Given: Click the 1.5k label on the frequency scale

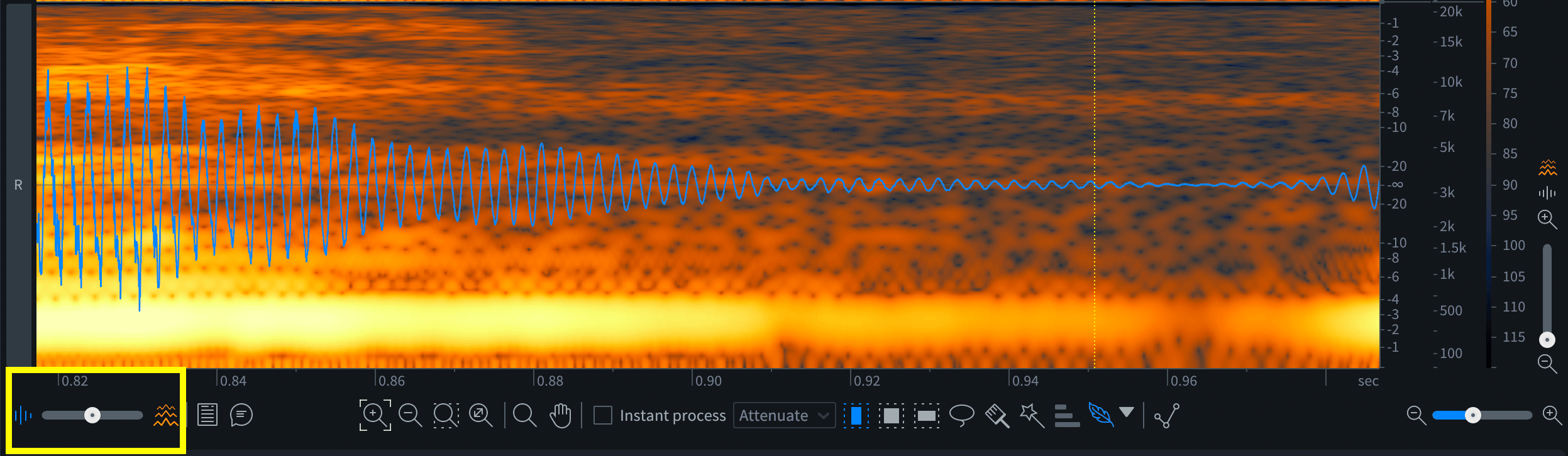Looking at the screenshot, I should point(1453,247).
